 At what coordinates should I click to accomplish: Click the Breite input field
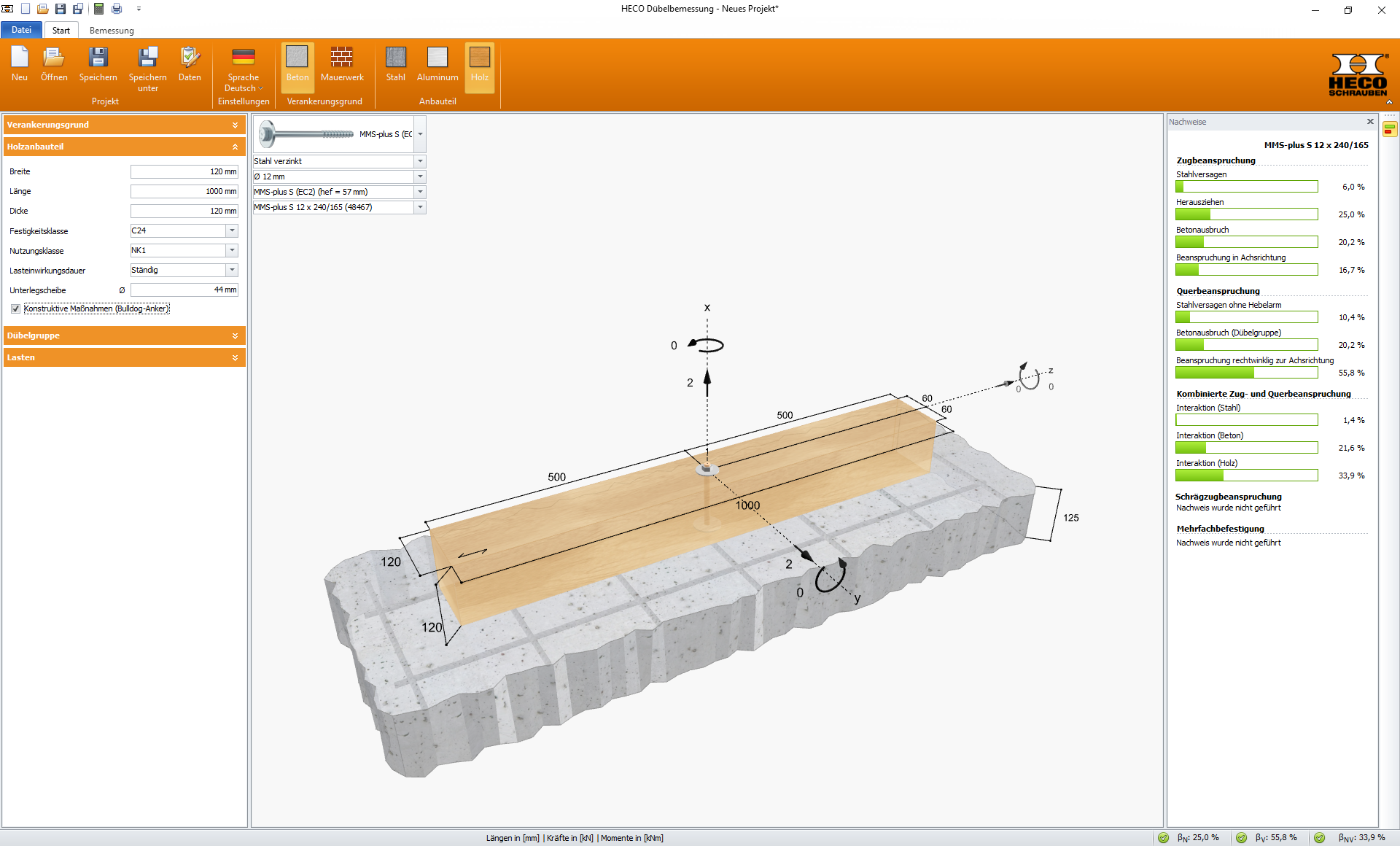pos(184,172)
